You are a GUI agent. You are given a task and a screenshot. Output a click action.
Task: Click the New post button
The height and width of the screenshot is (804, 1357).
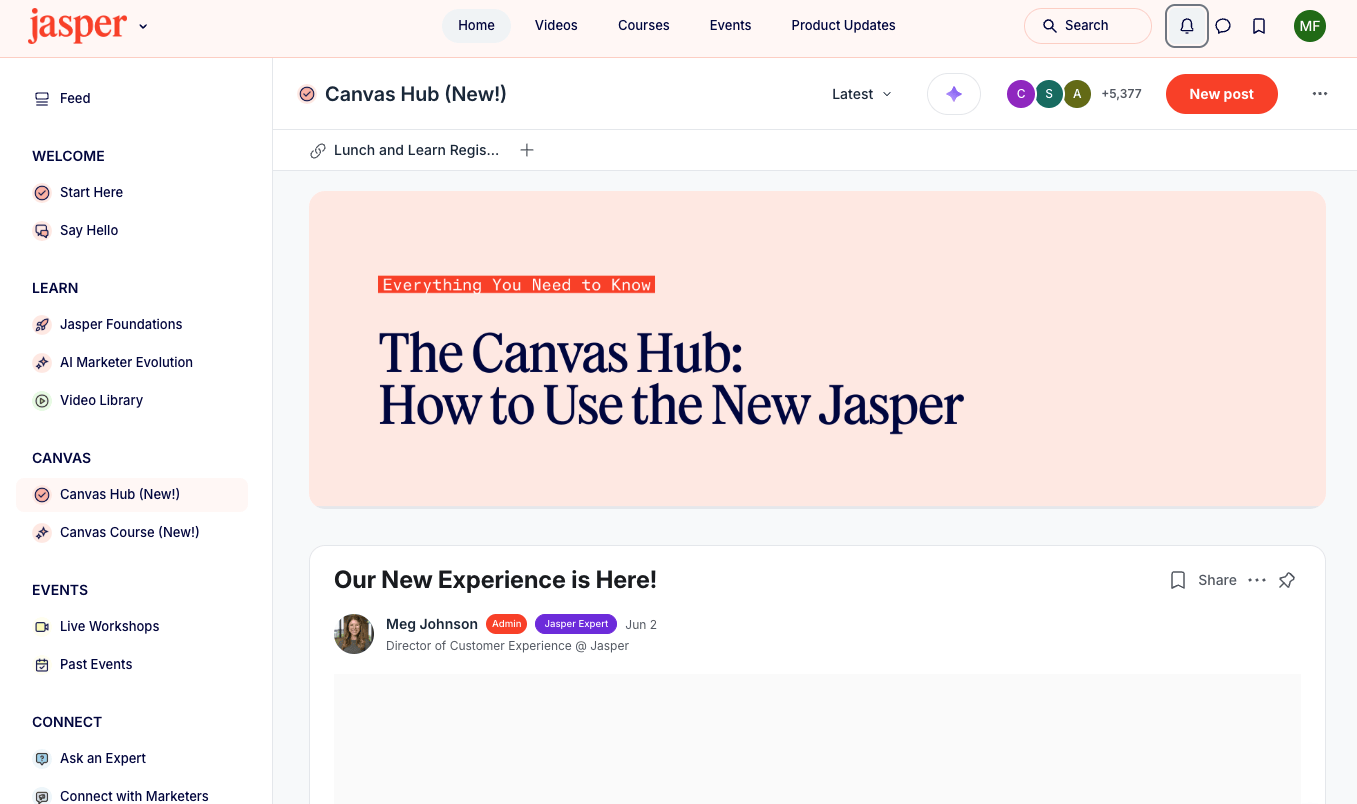(x=1221, y=93)
